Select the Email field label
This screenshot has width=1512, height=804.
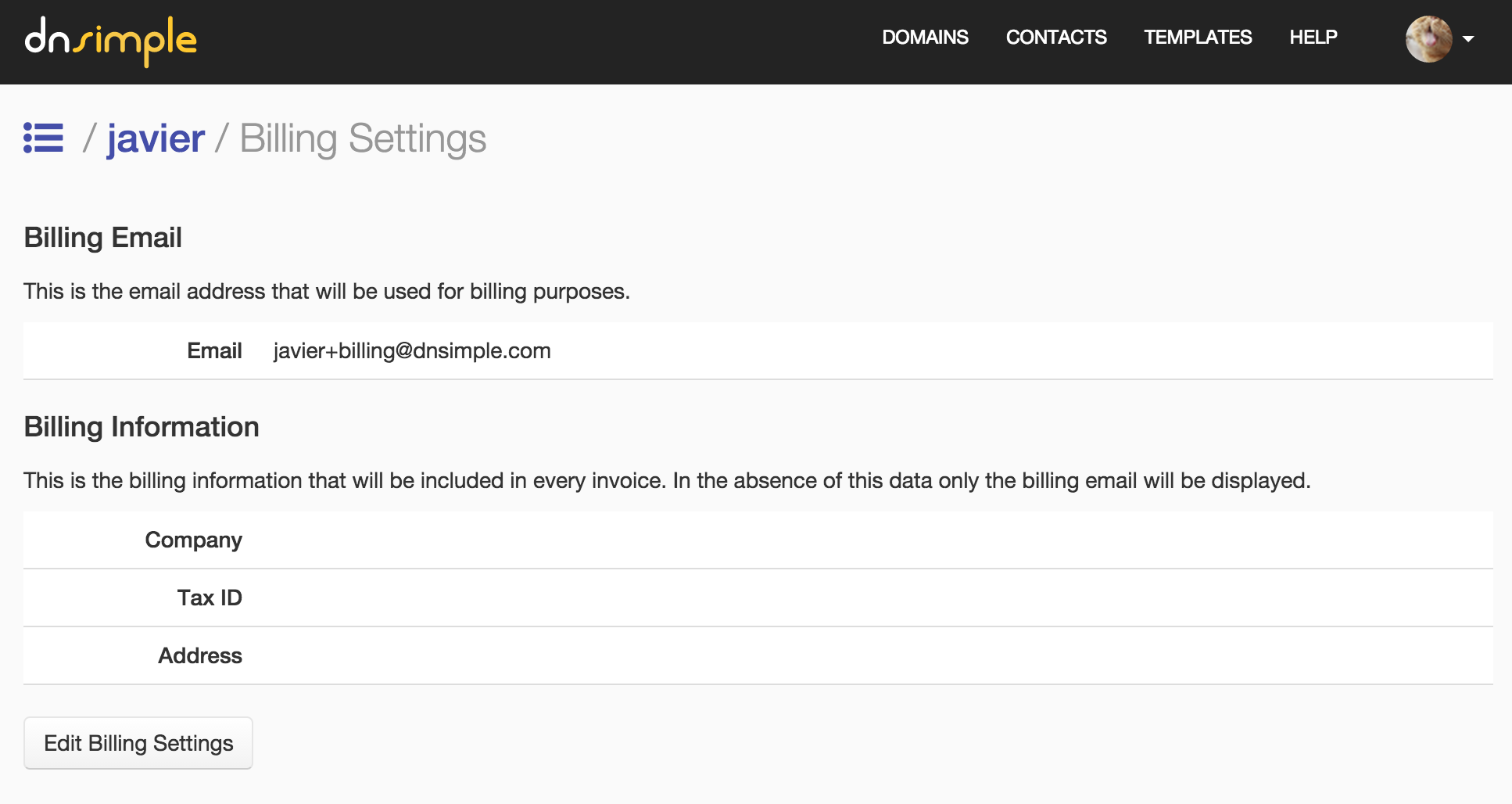[x=214, y=351]
